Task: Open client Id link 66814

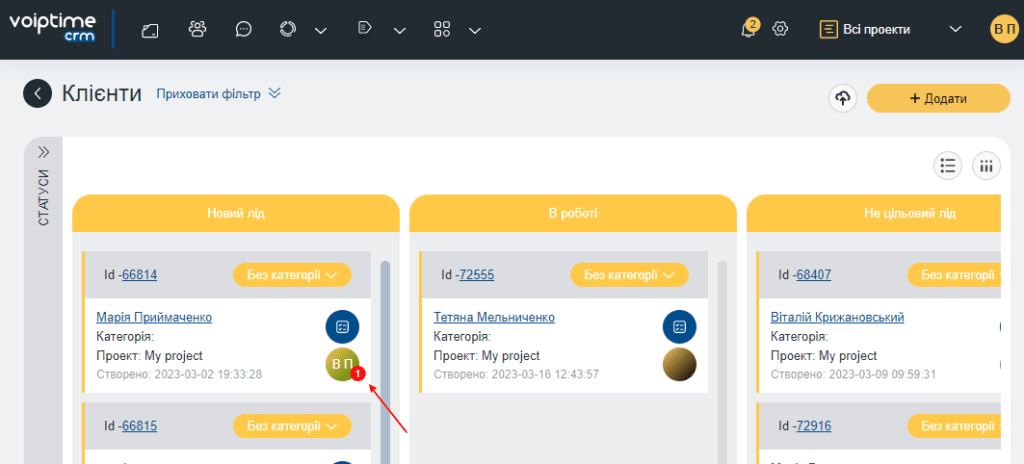Action: (x=139, y=275)
